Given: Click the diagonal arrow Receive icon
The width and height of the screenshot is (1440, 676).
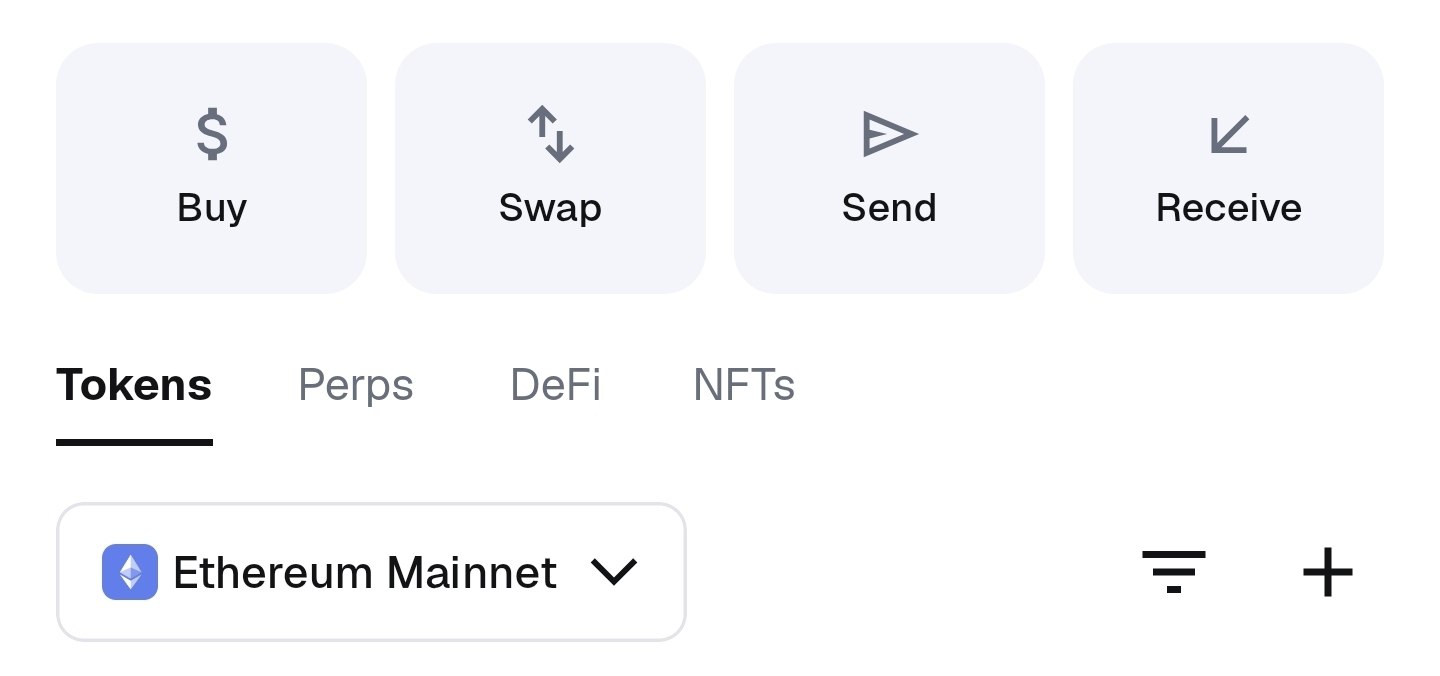Looking at the screenshot, I should click(x=1228, y=135).
